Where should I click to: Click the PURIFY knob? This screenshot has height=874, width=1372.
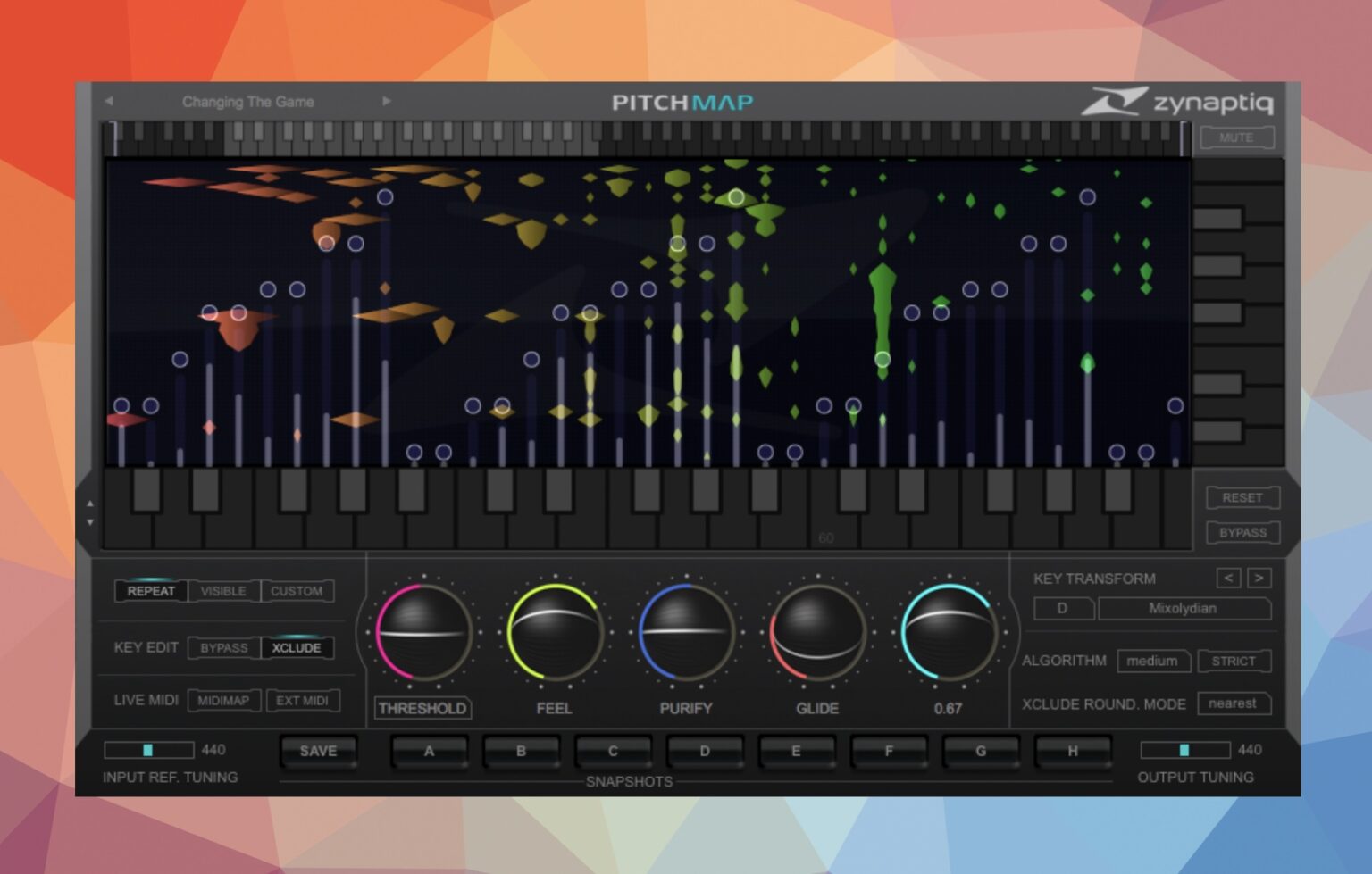pyautogui.click(x=686, y=634)
